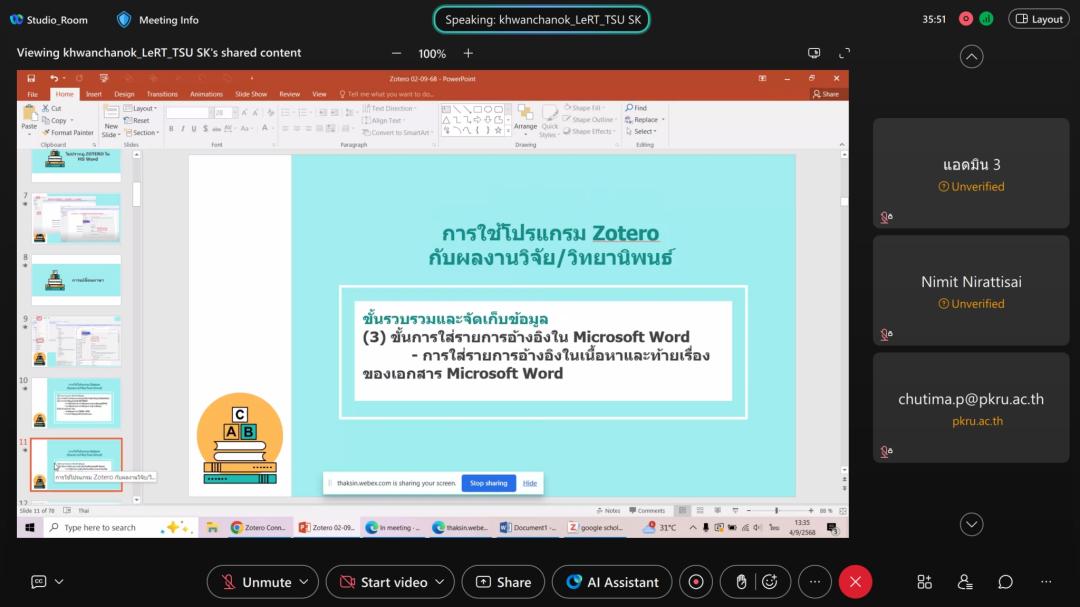Click the record meeting icon

pyautogui.click(x=696, y=582)
